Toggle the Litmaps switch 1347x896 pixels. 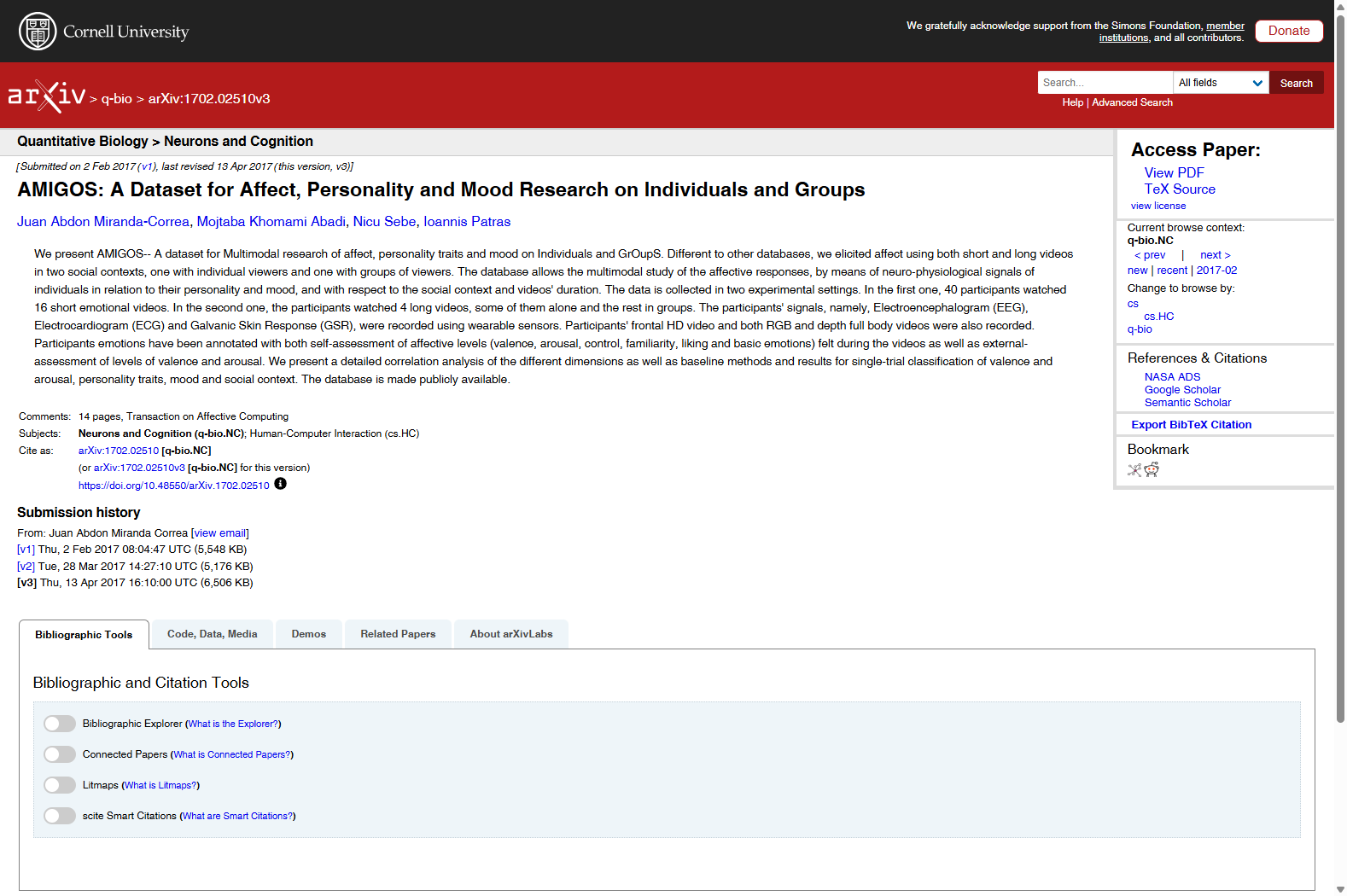click(60, 785)
